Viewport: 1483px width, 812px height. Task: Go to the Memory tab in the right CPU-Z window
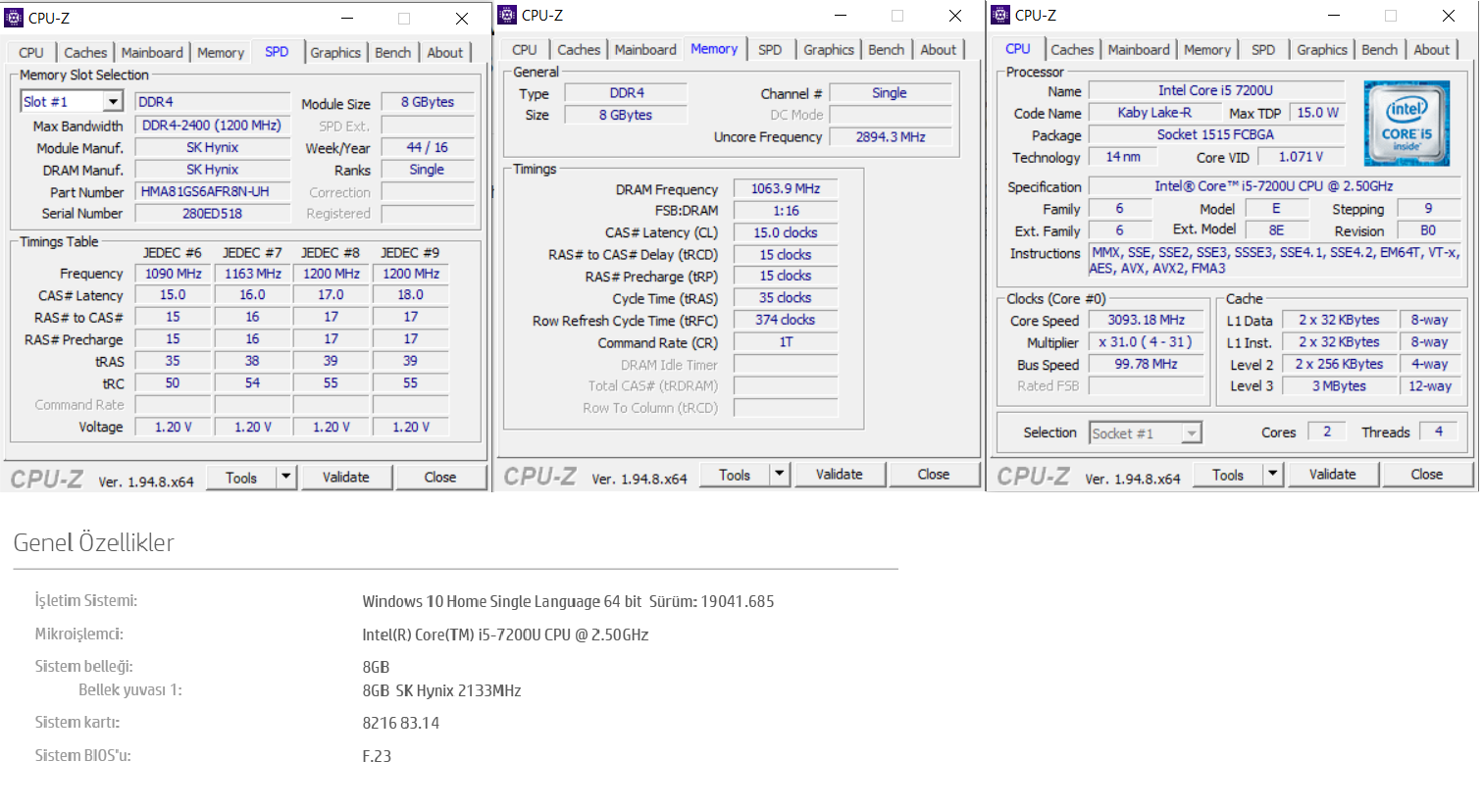coord(1207,50)
